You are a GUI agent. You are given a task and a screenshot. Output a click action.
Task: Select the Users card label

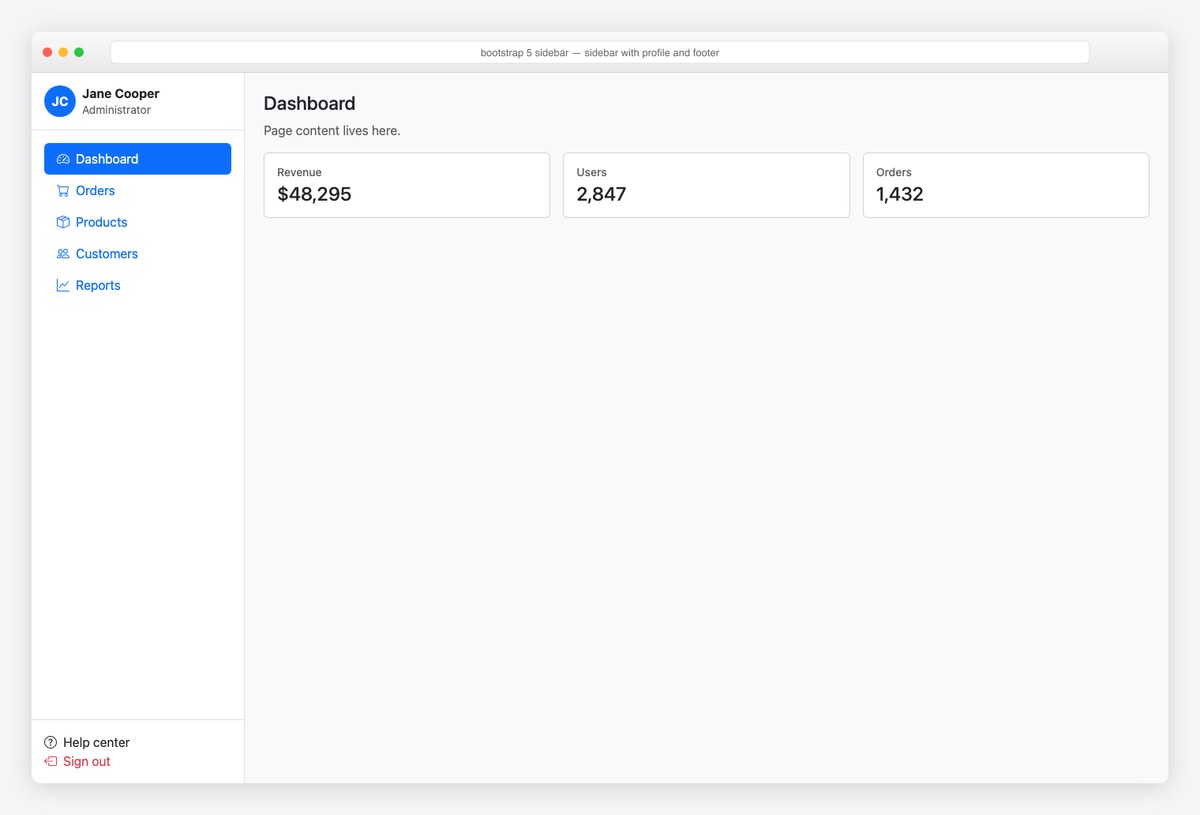click(x=591, y=172)
